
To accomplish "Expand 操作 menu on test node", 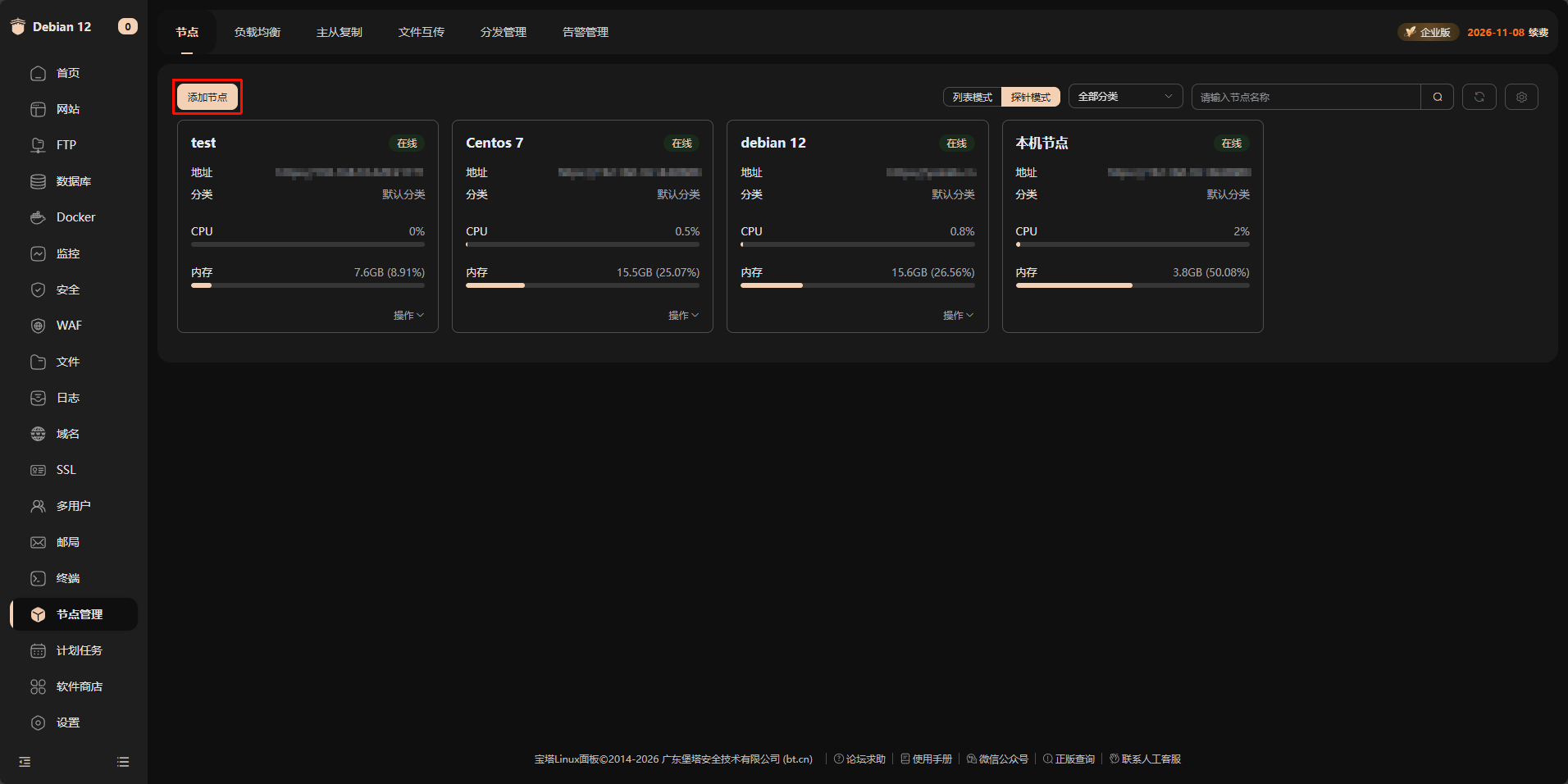I will (x=408, y=315).
